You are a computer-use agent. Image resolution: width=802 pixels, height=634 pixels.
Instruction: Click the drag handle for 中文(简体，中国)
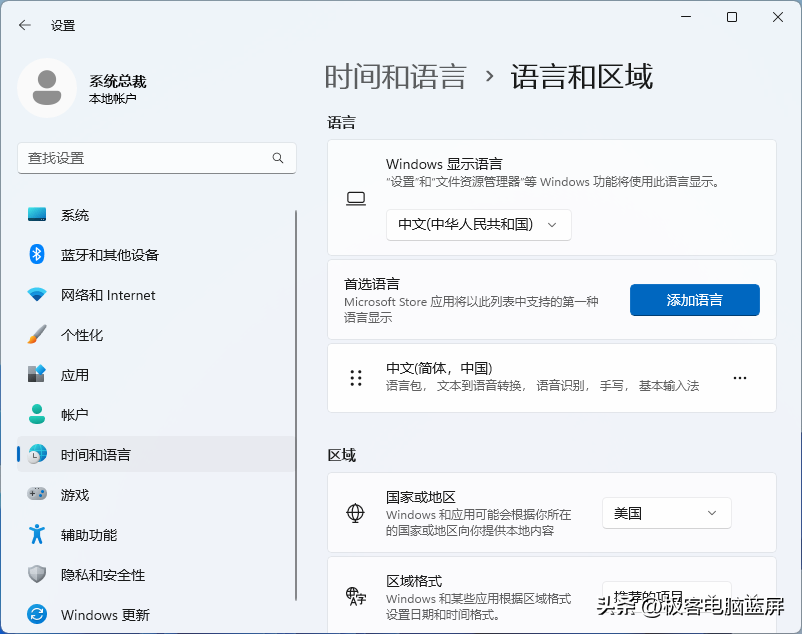coord(356,378)
